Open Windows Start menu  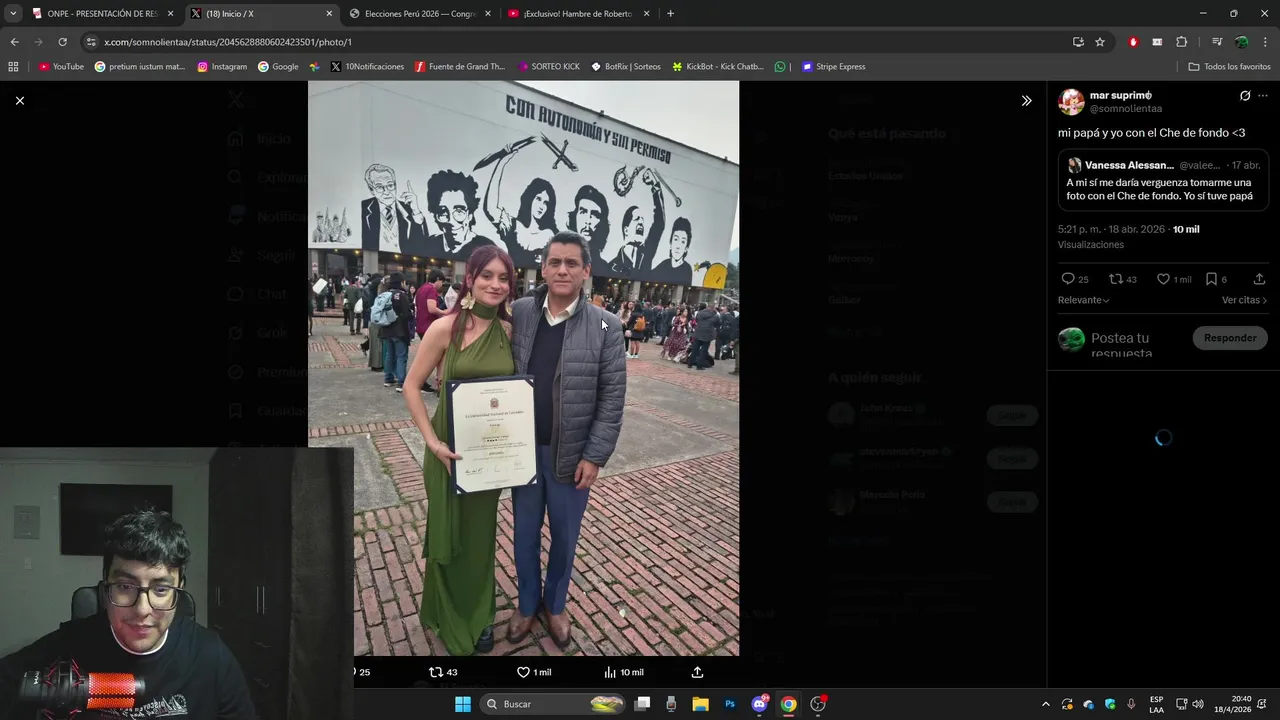[x=463, y=704]
